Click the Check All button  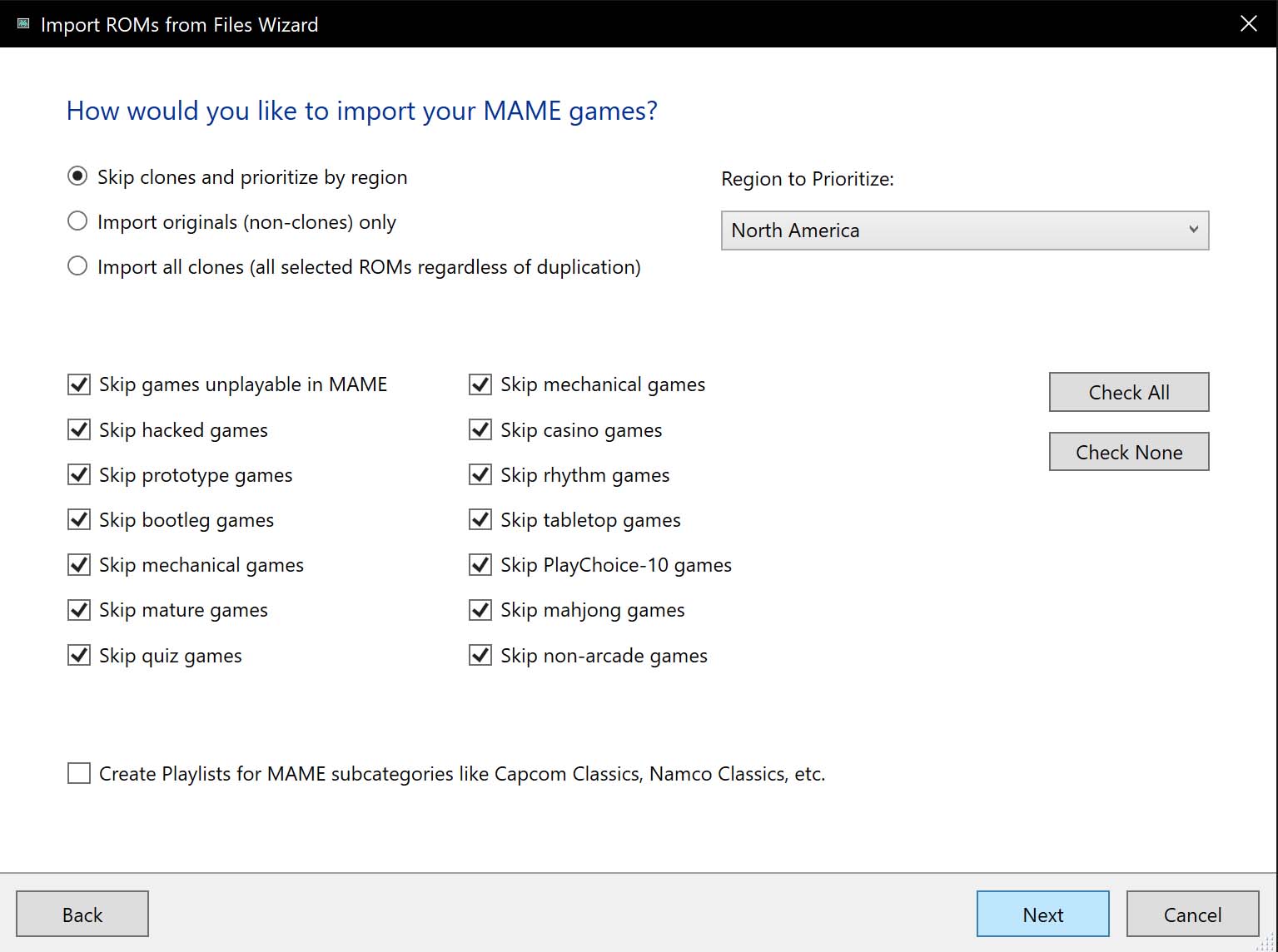click(x=1129, y=392)
